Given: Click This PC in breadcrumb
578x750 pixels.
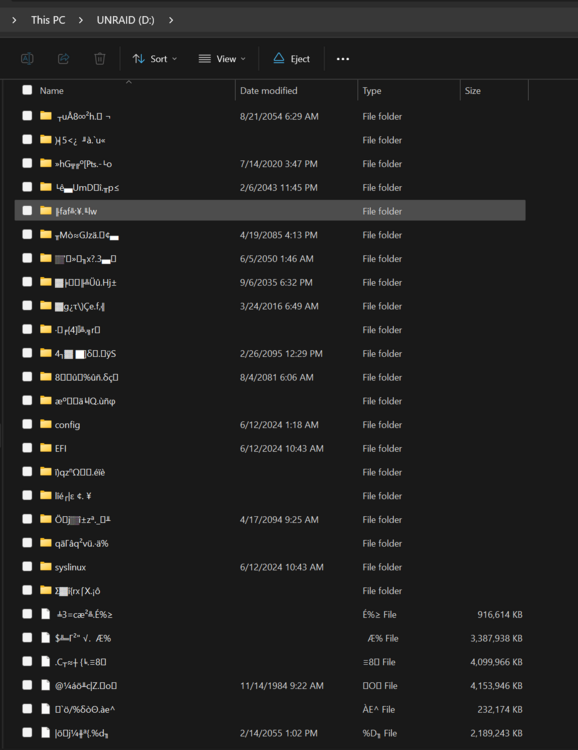Looking at the screenshot, I should (x=48, y=20).
